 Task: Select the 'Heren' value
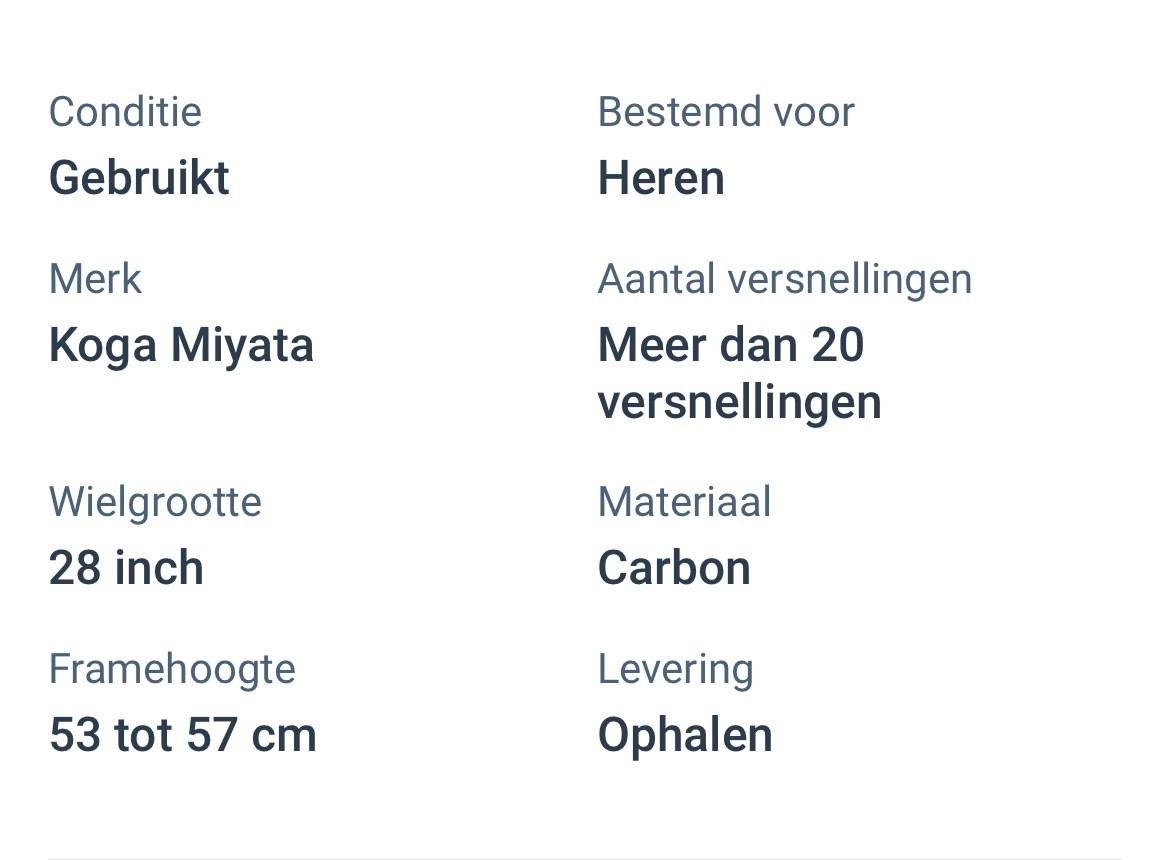(x=661, y=179)
